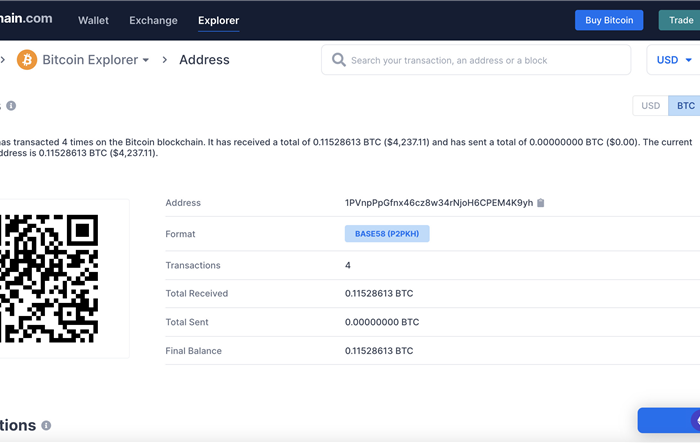Click the info icon below the navigation bar
The height and width of the screenshot is (443, 700).
pos(11,106)
